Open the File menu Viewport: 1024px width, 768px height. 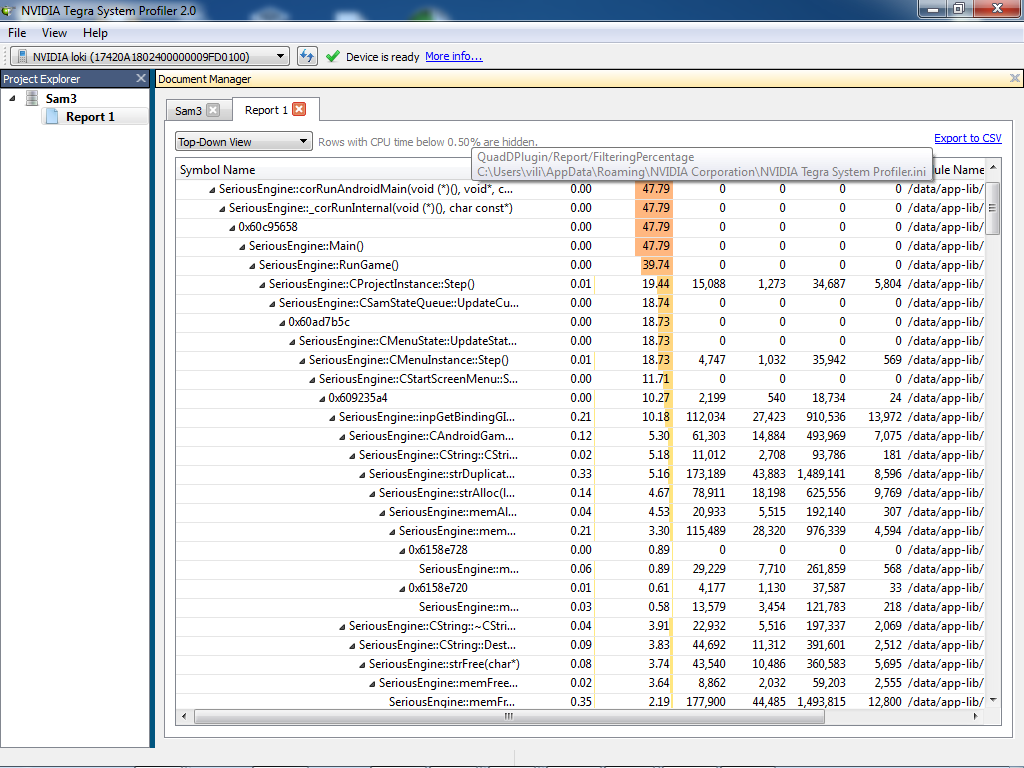17,33
